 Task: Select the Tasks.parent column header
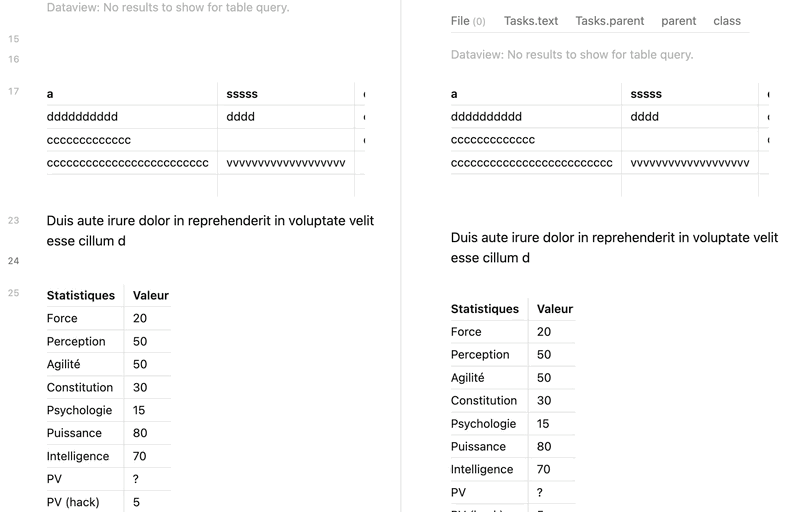point(610,21)
